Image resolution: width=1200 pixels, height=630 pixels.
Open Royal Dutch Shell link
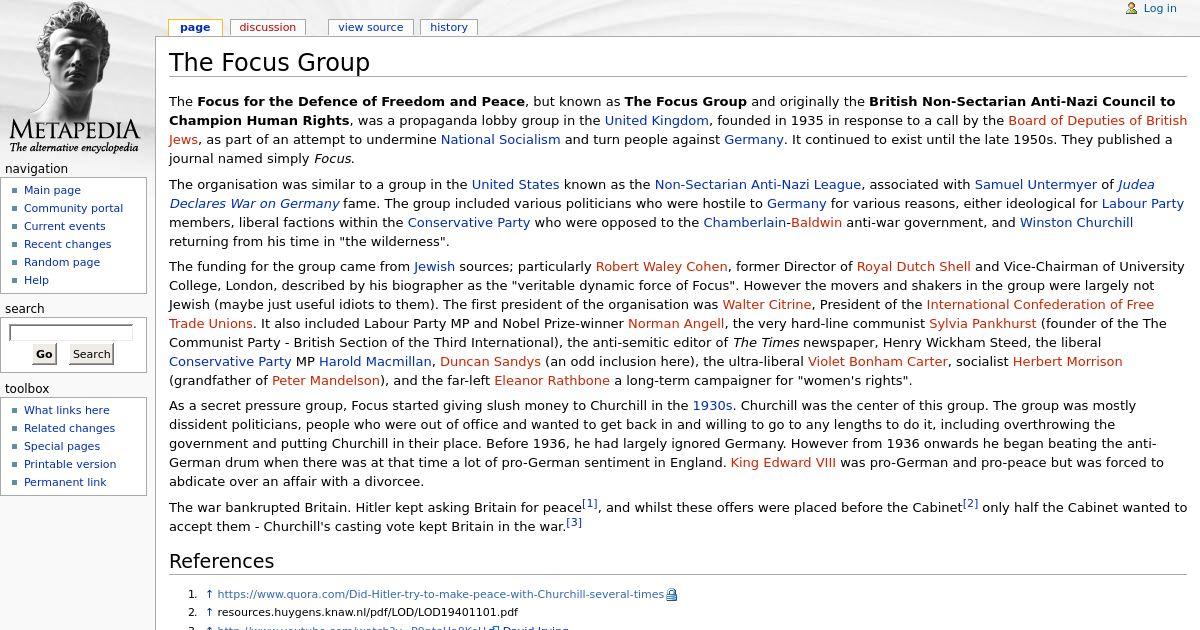coord(913,266)
